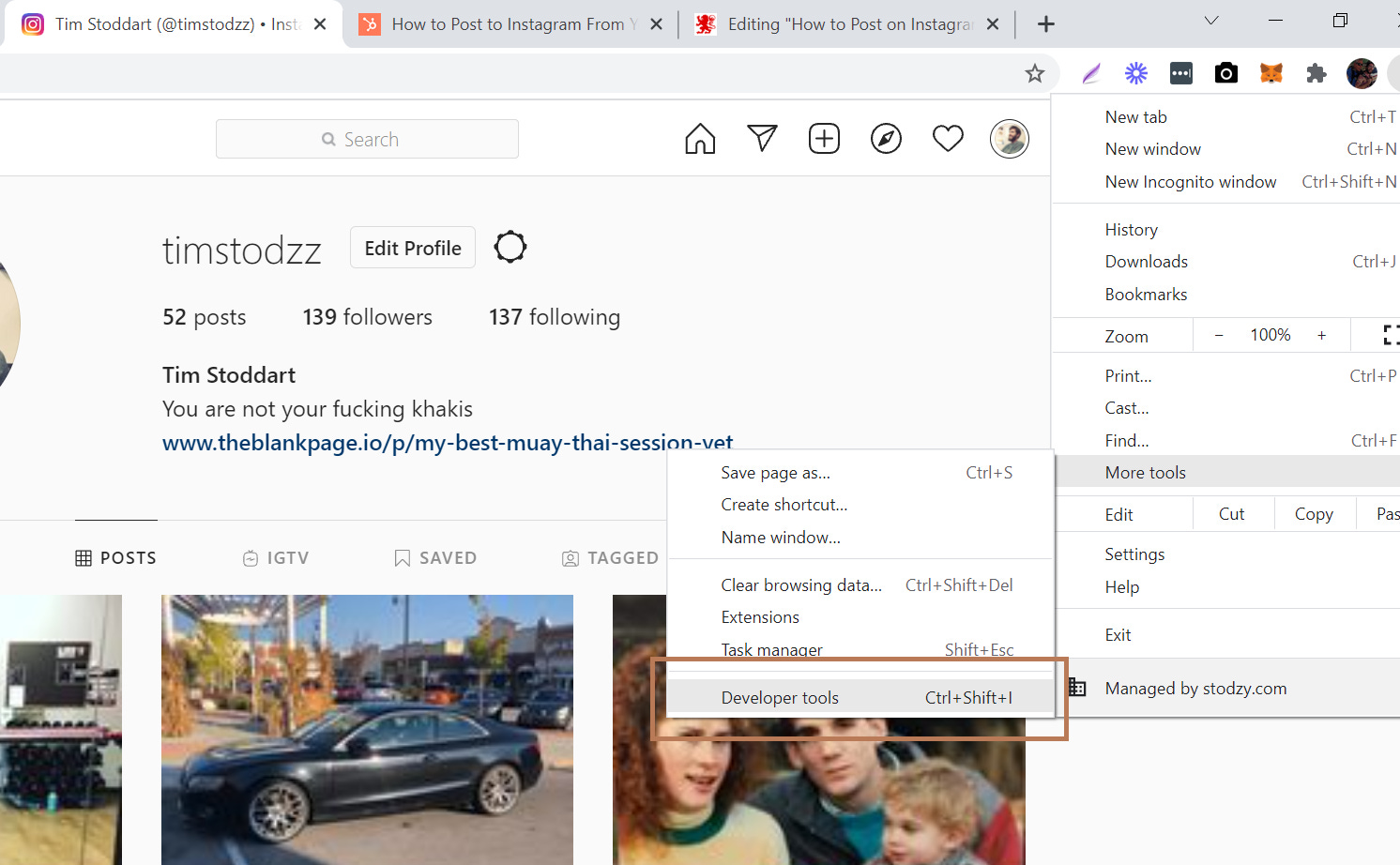Switch to the Editing How to Post tab
The width and height of the screenshot is (1400, 865).
[847, 24]
